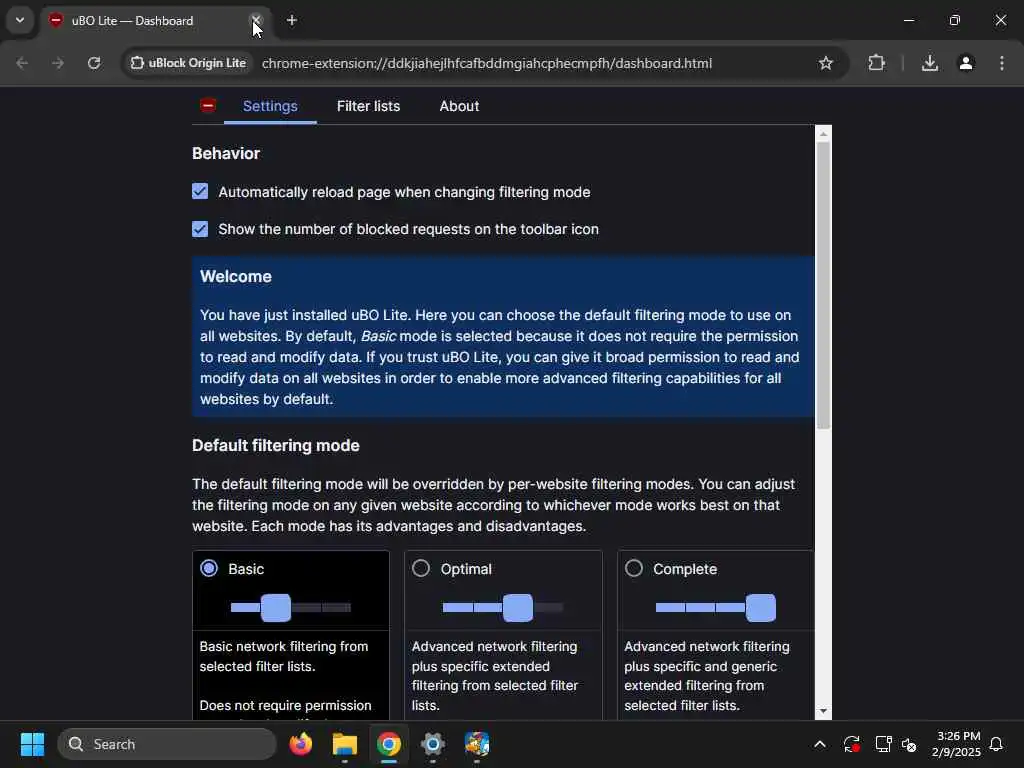This screenshot has width=1024, height=768.
Task: Open the Chrome profile menu
Action: coord(966,63)
